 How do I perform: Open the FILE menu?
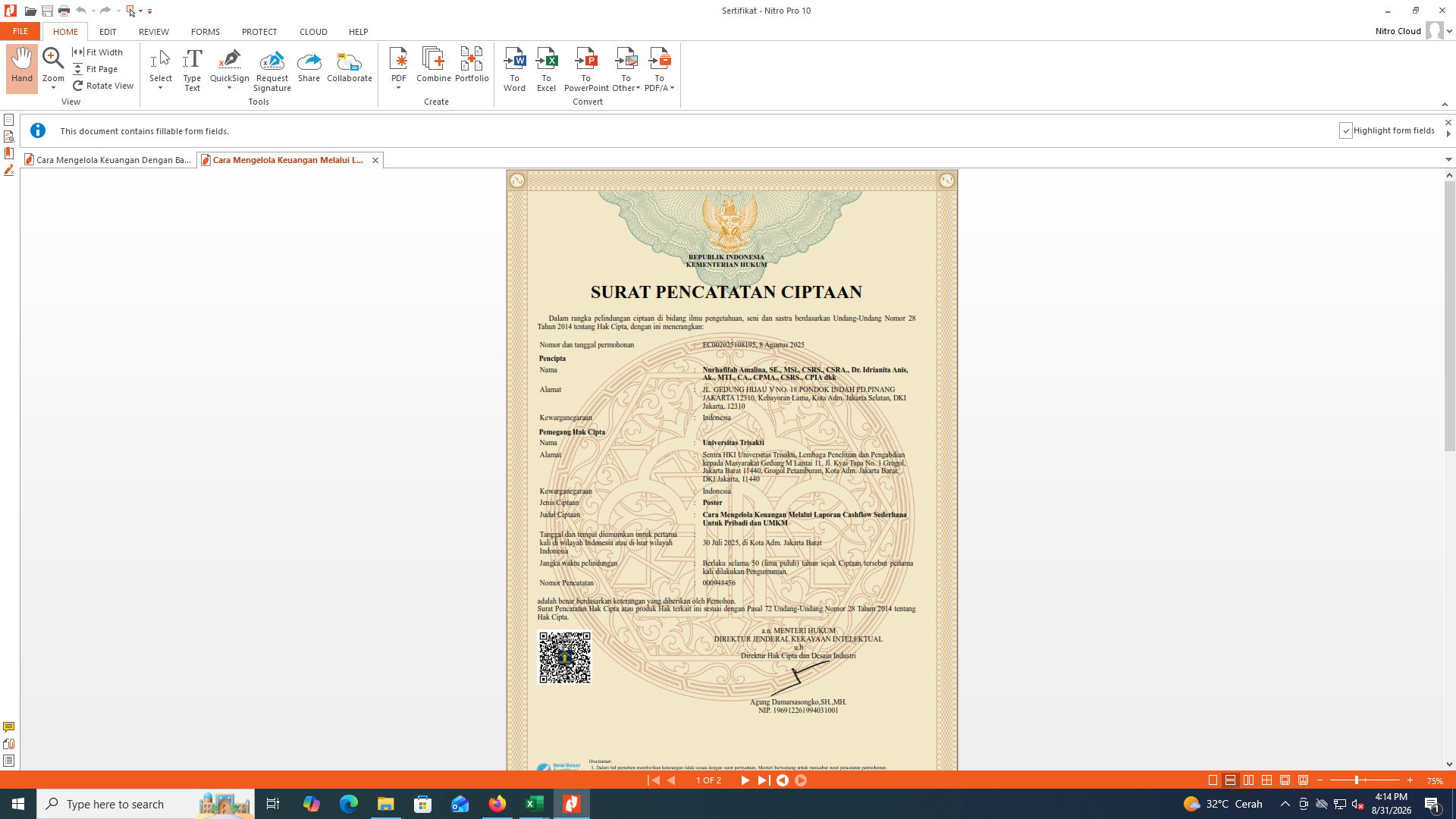click(20, 31)
